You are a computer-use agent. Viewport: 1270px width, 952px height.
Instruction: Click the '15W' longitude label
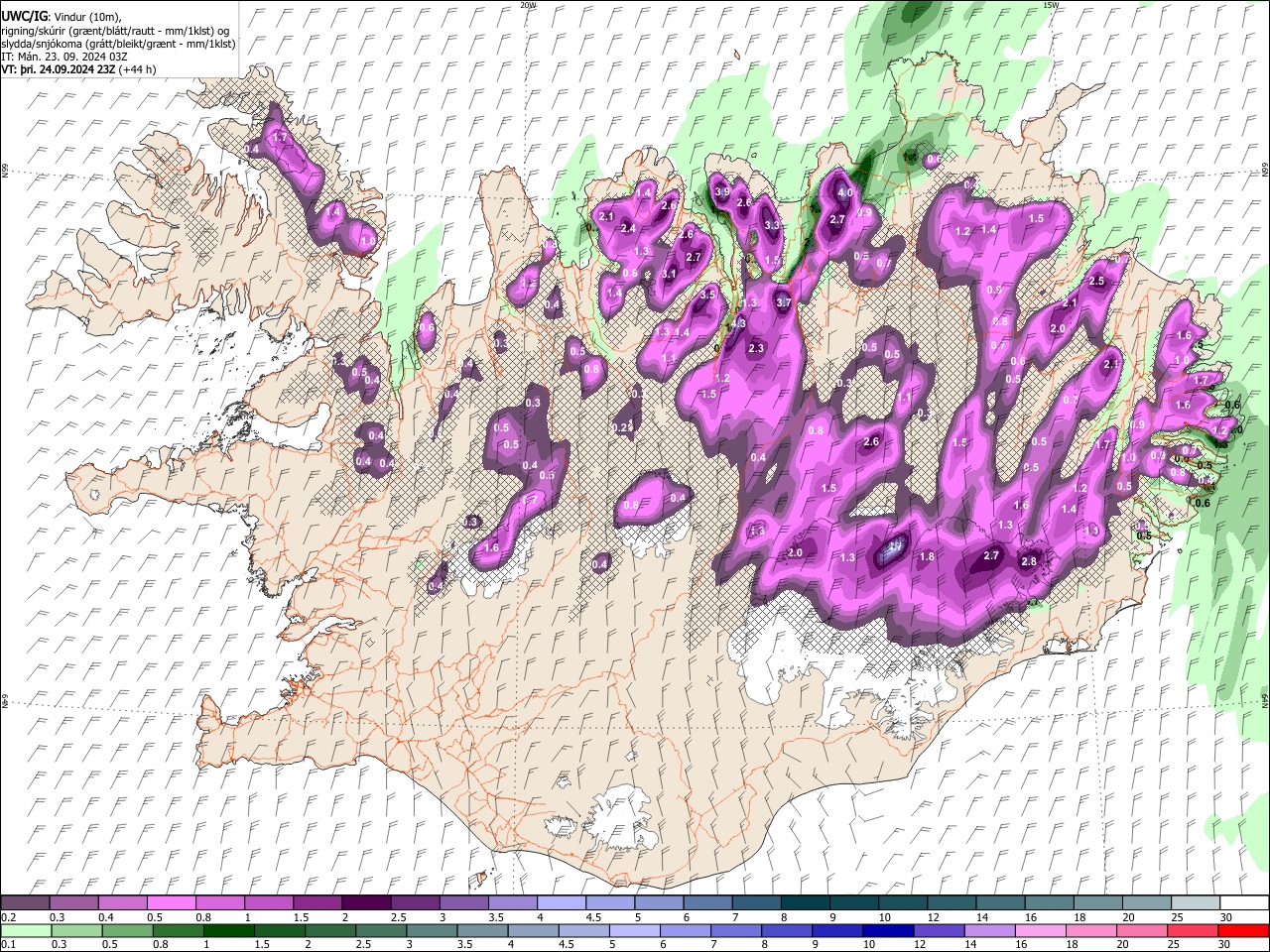1050,5
